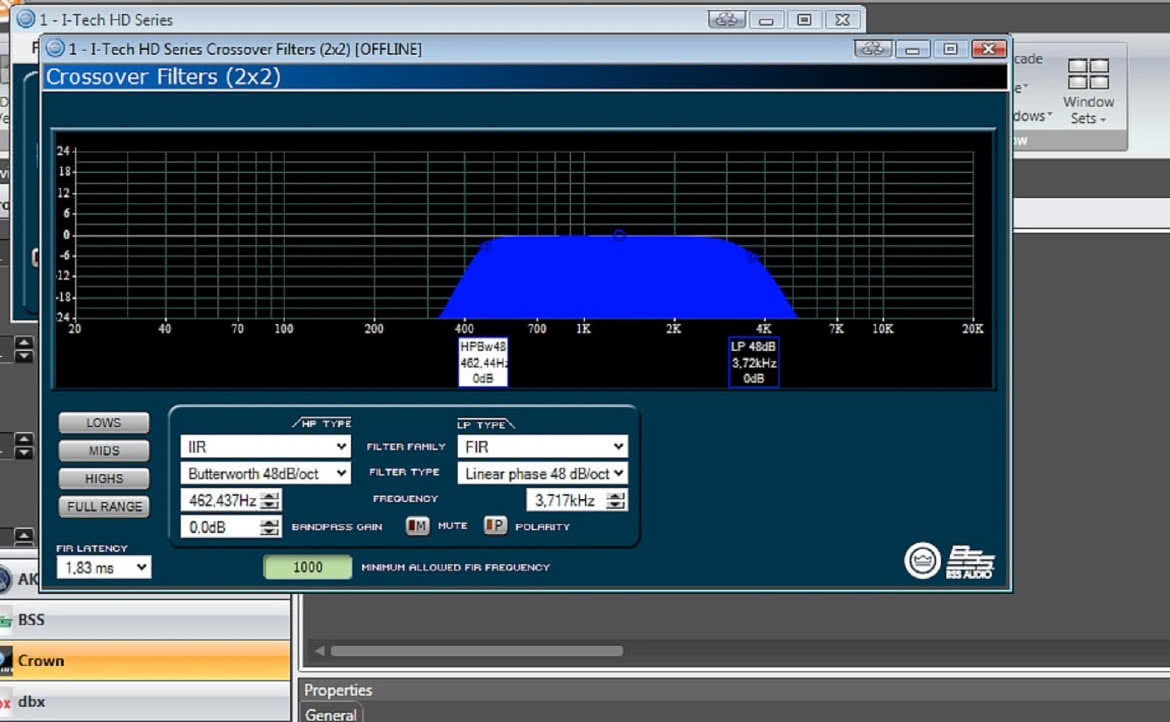Open the Window Sets menu in the ribbon

[x=1088, y=92]
